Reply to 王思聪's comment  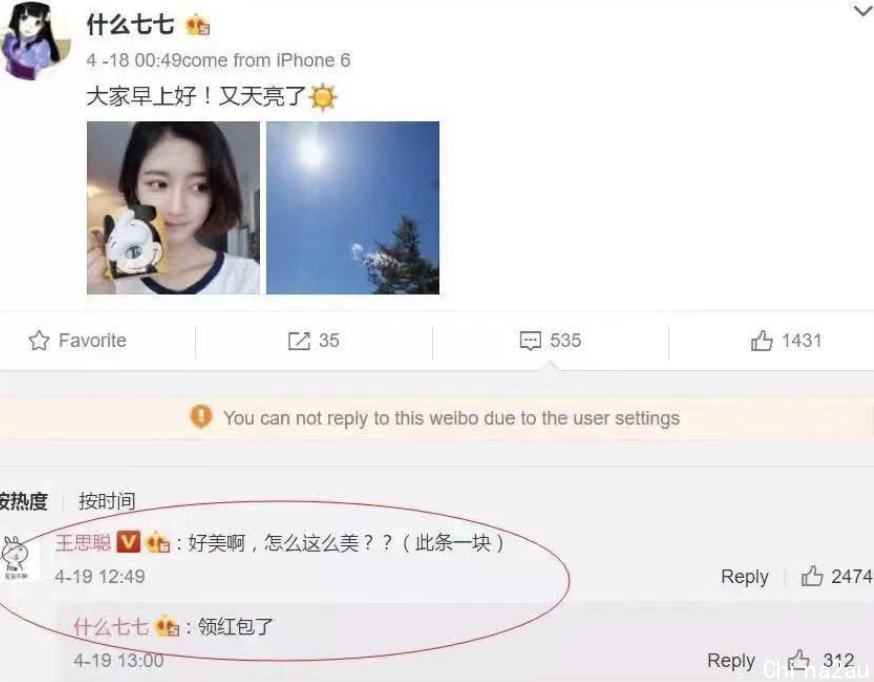tap(744, 576)
